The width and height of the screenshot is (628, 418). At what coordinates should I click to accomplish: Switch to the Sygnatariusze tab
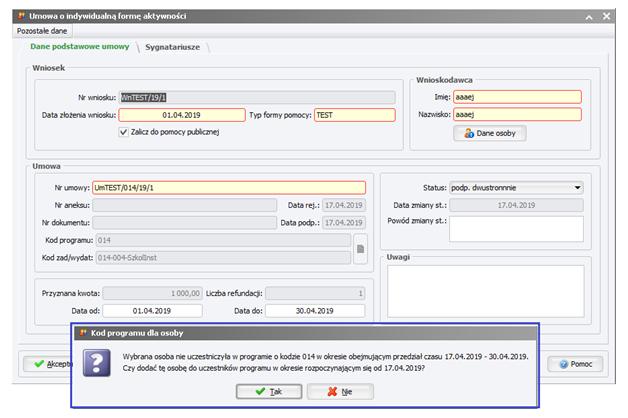click(x=172, y=47)
